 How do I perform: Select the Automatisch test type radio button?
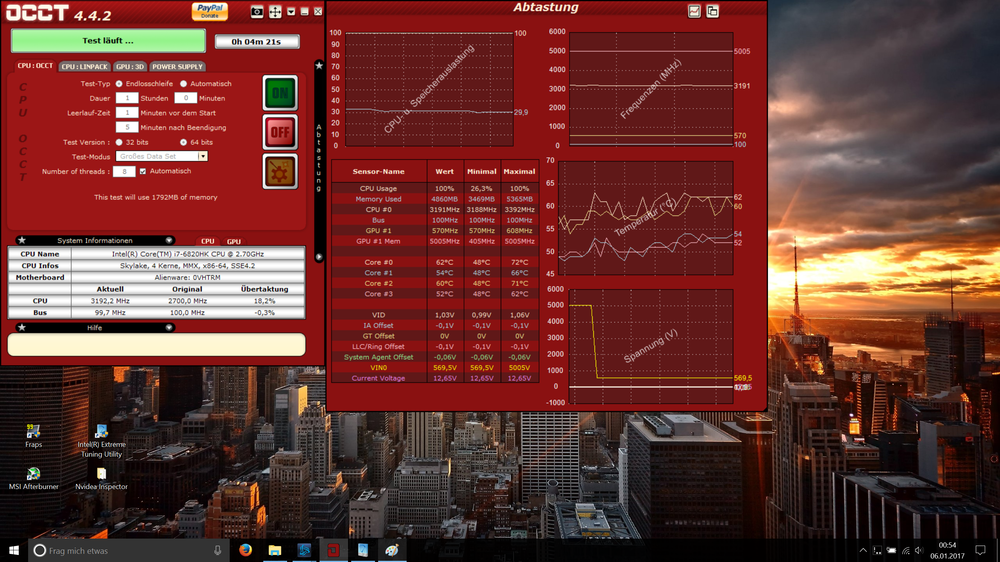pos(184,84)
